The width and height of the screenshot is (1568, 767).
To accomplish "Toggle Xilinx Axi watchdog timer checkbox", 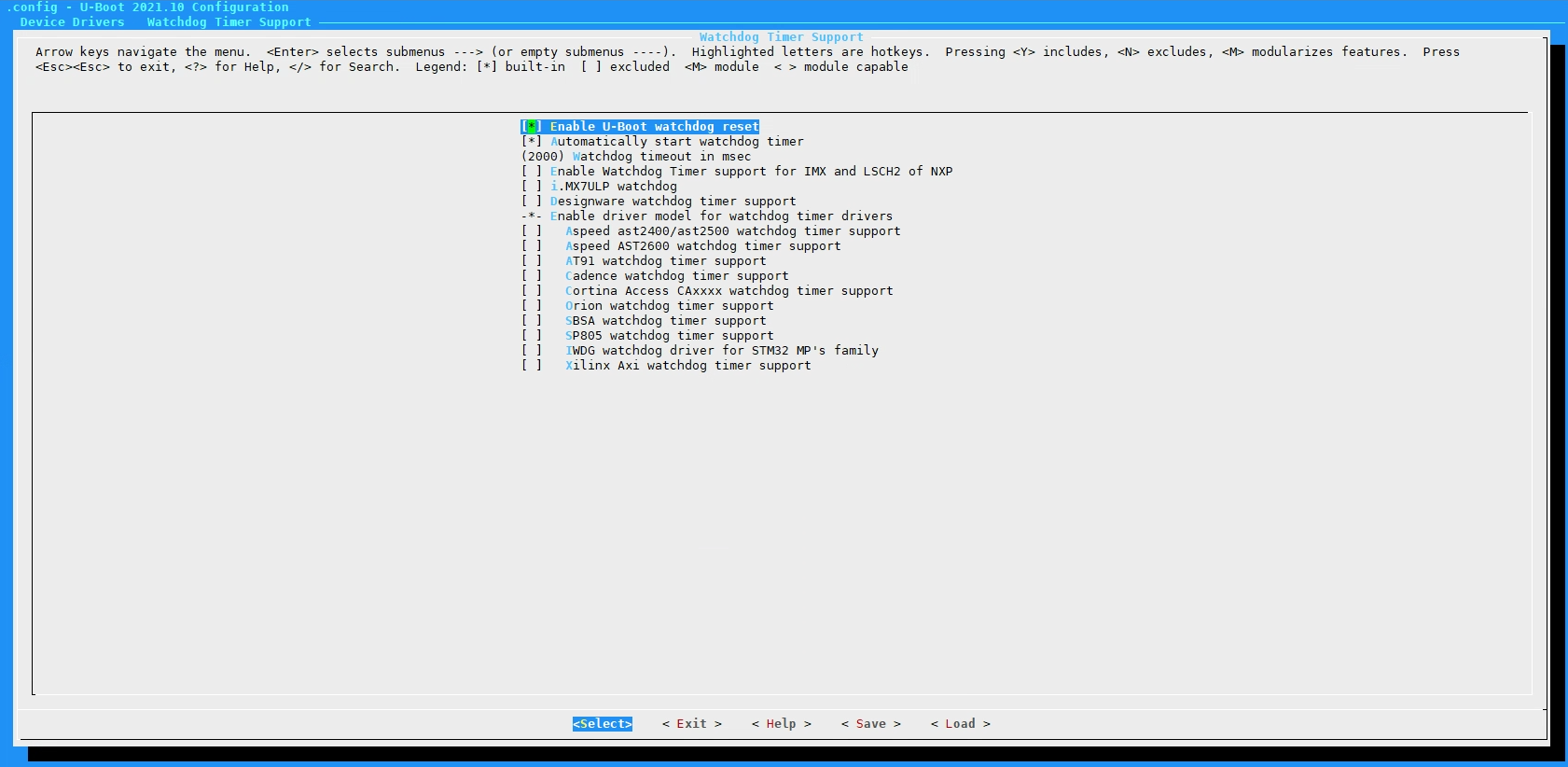I will pos(532,366).
